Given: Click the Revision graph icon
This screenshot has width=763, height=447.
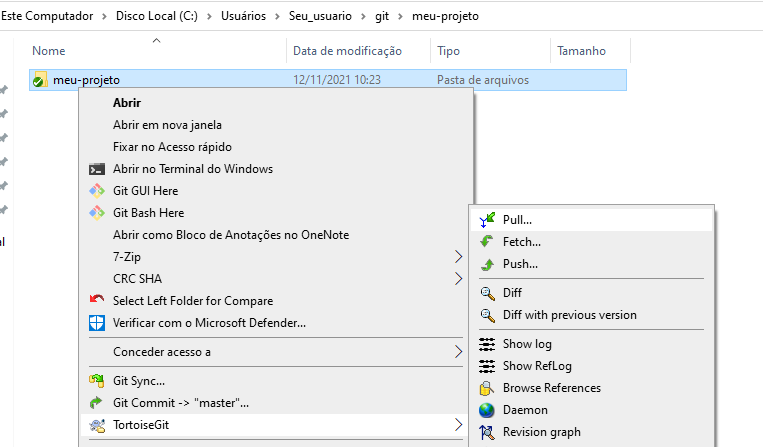Looking at the screenshot, I should [487, 432].
